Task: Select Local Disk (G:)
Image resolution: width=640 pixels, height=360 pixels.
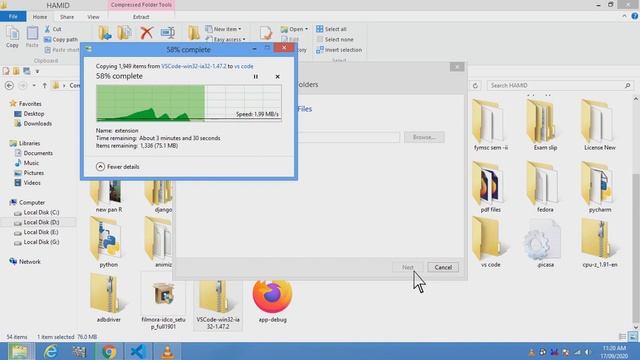Action: [37, 242]
